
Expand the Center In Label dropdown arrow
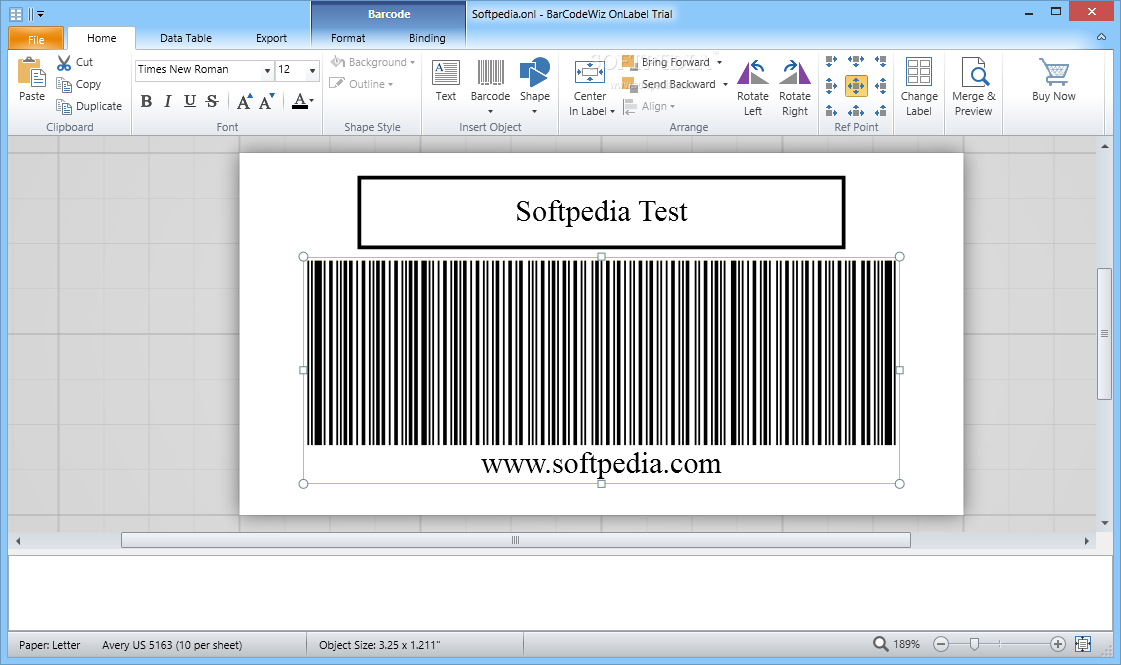[x=613, y=112]
